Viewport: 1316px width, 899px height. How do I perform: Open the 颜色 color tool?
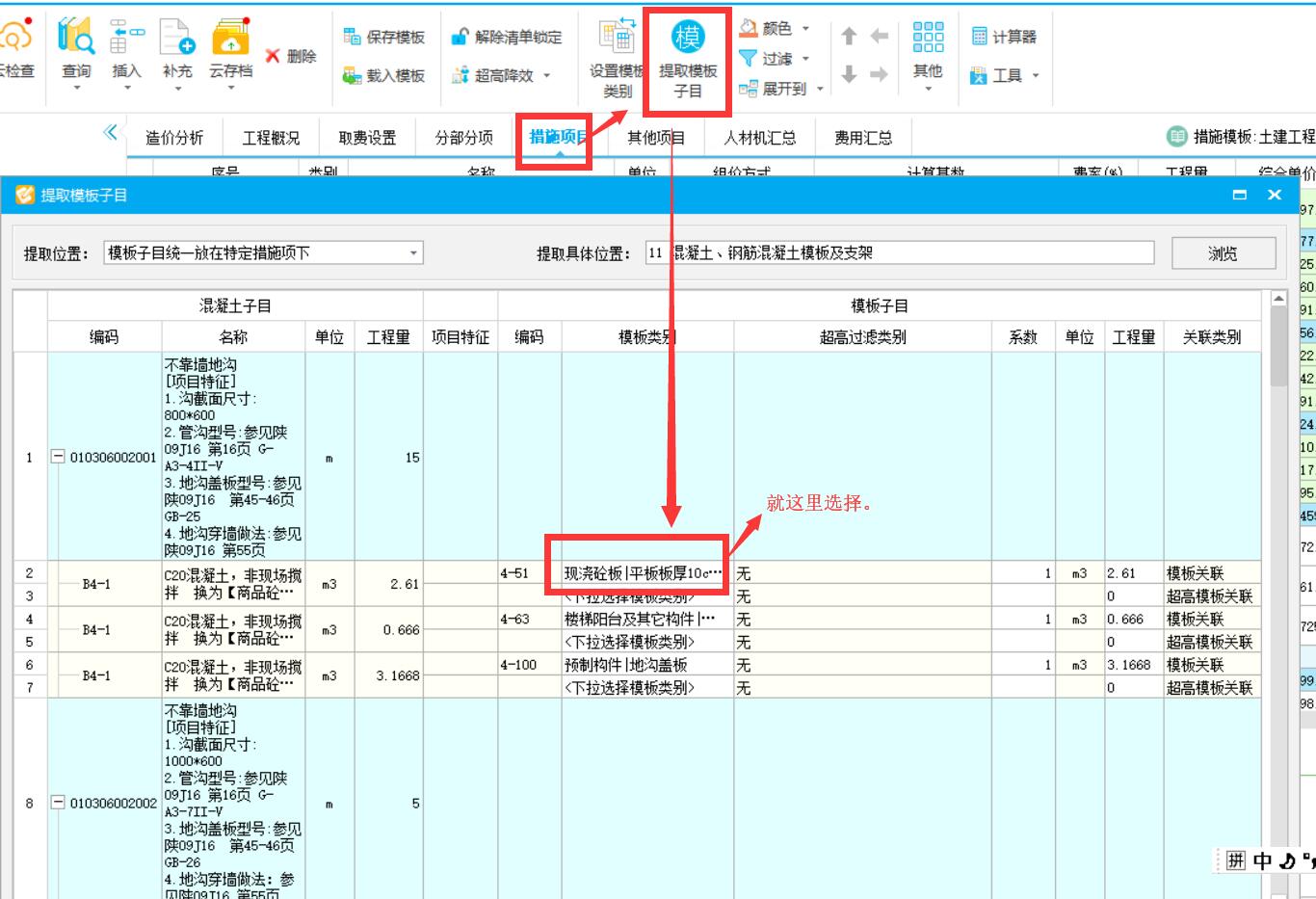pos(767,28)
